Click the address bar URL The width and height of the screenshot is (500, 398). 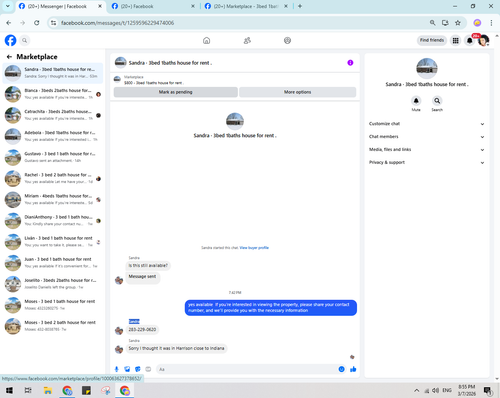(x=117, y=23)
